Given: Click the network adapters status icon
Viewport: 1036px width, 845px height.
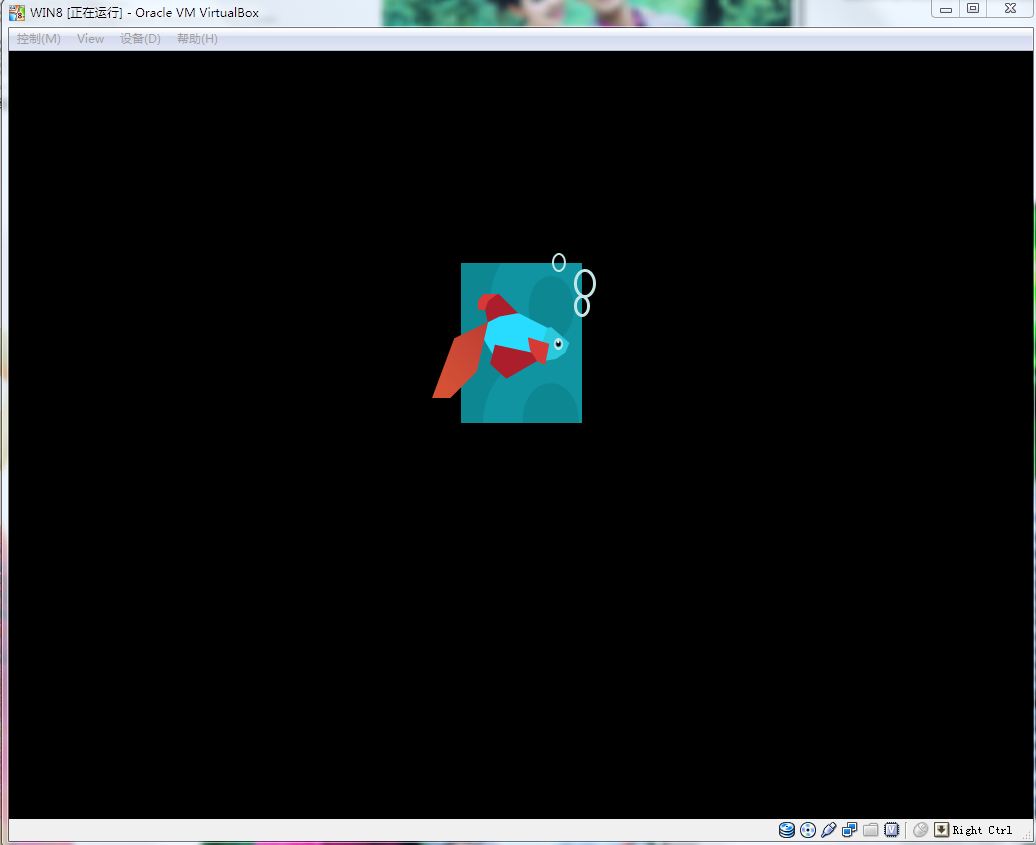Looking at the screenshot, I should pyautogui.click(x=849, y=830).
